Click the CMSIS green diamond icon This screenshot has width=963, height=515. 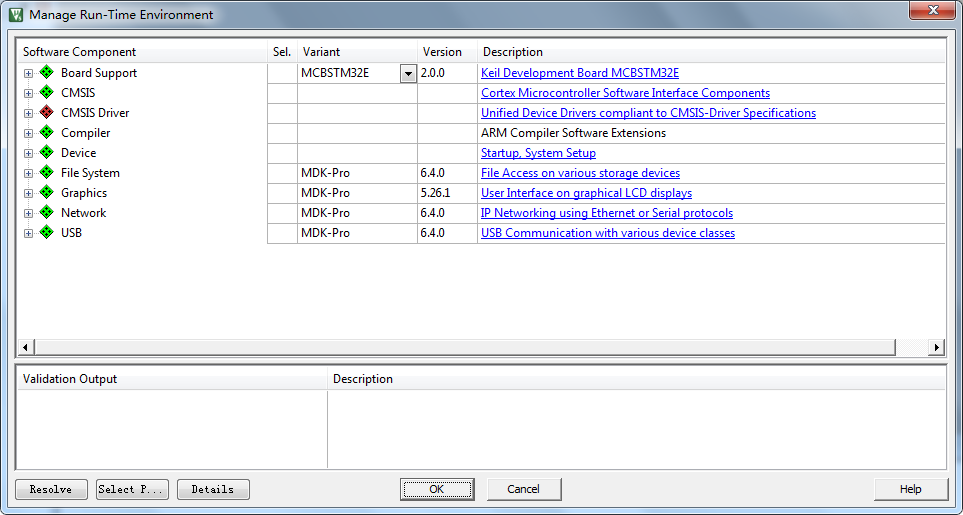47,93
